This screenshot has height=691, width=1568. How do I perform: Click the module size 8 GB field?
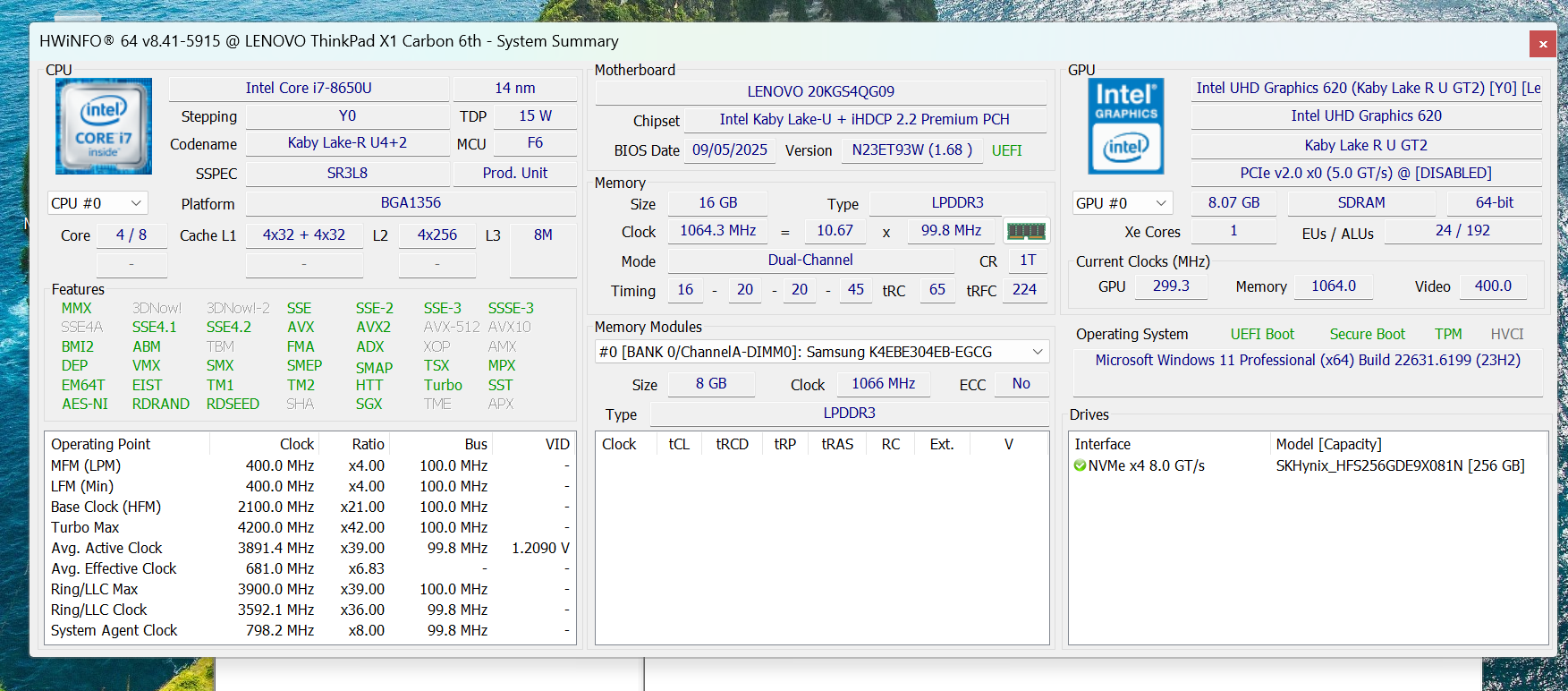tap(711, 383)
